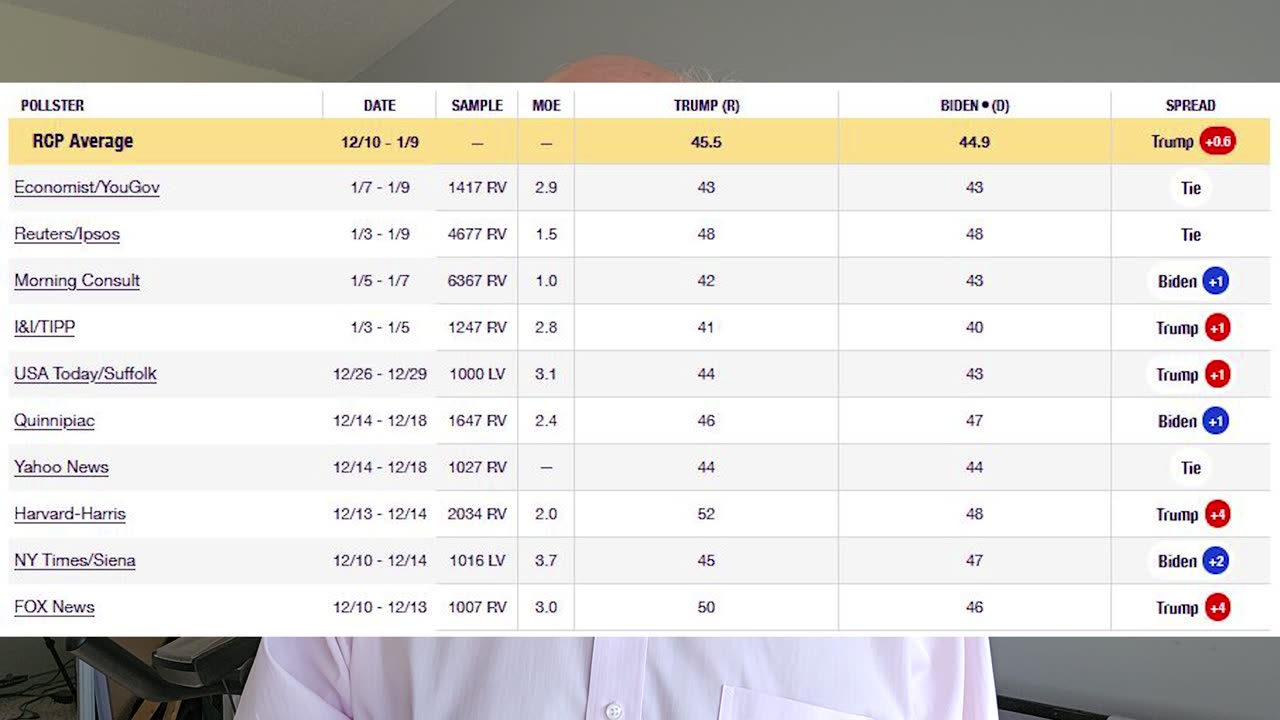
Task: Click the 12/10 - 1/9 average date range
Action: click(380, 142)
